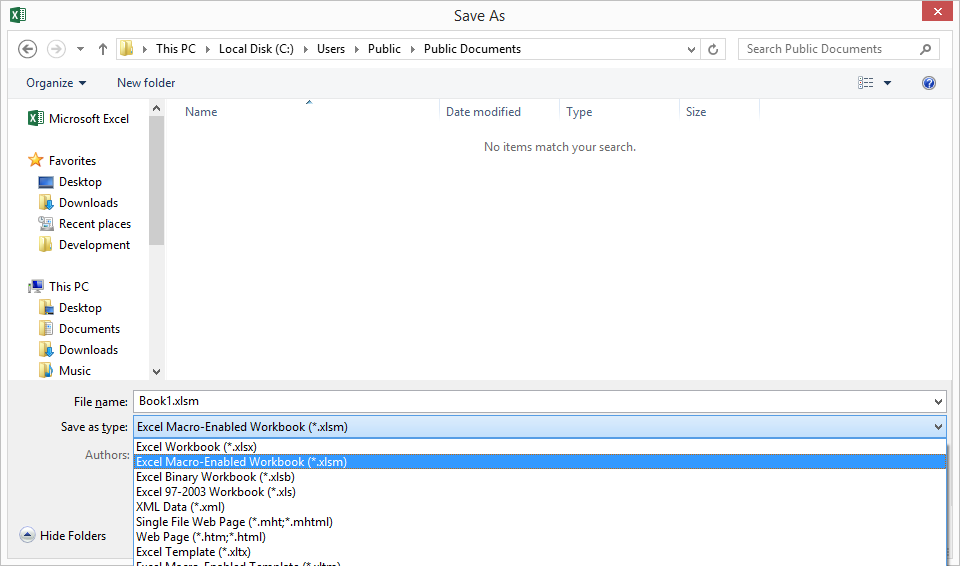Select Users in the address path
The height and width of the screenshot is (567, 961).
331,49
